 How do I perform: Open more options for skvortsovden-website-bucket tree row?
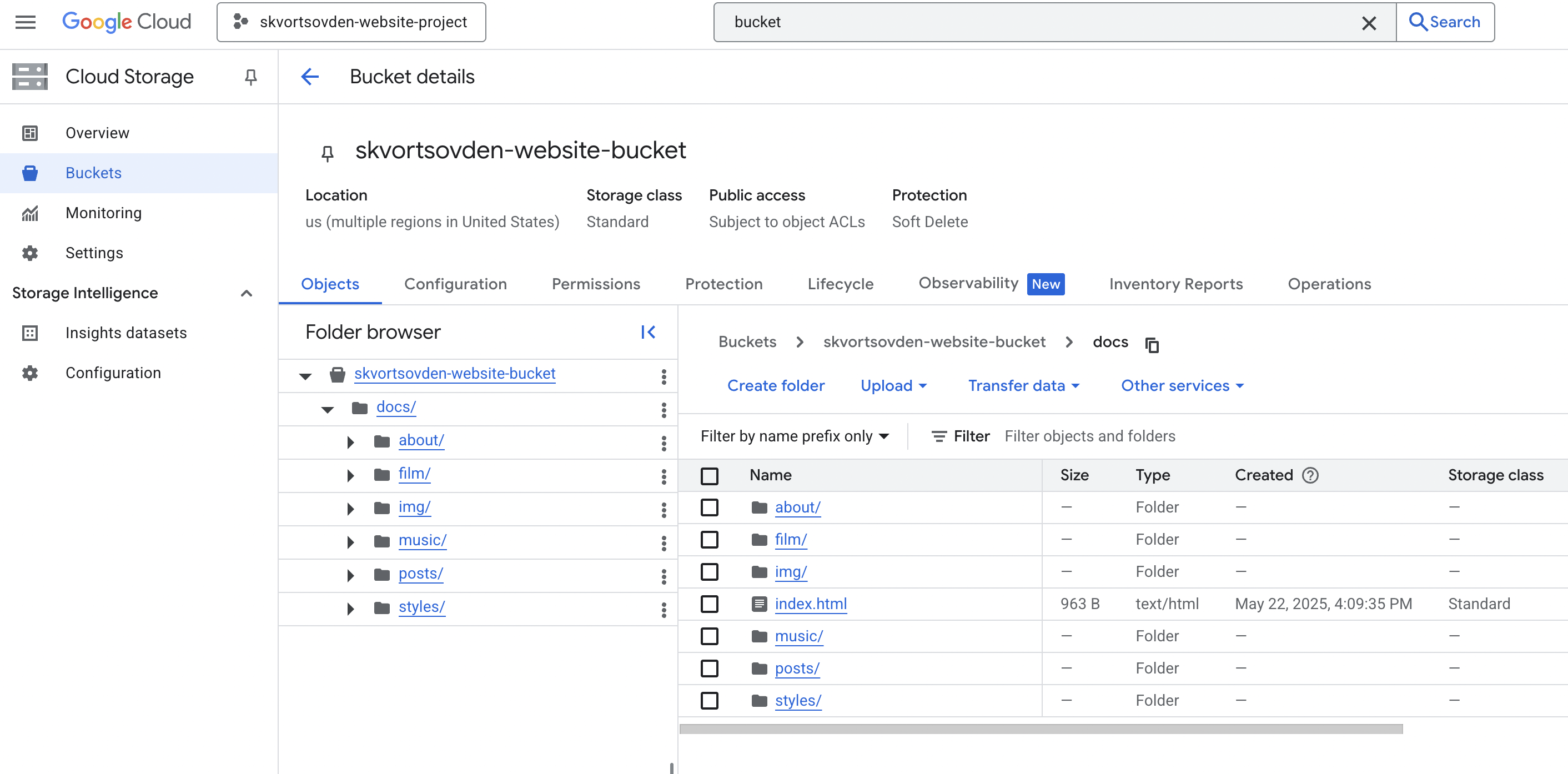(664, 376)
